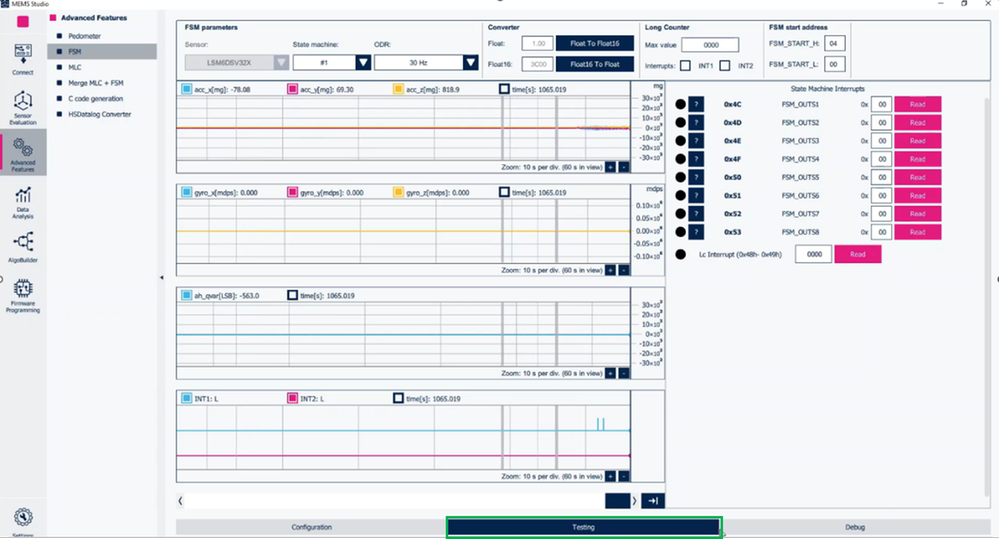The height and width of the screenshot is (539, 999).
Task: Click help icon for FSM_OUTS1 (0x4C)
Action: tap(696, 104)
